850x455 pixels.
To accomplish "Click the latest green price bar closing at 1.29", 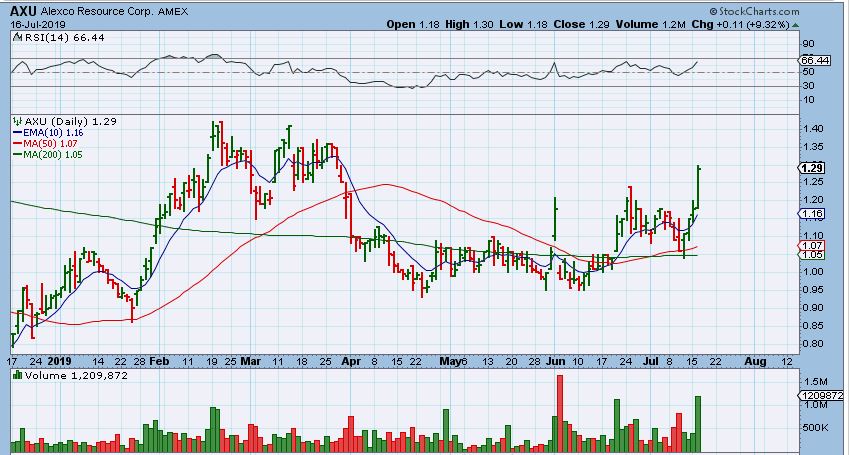I will click(699, 186).
